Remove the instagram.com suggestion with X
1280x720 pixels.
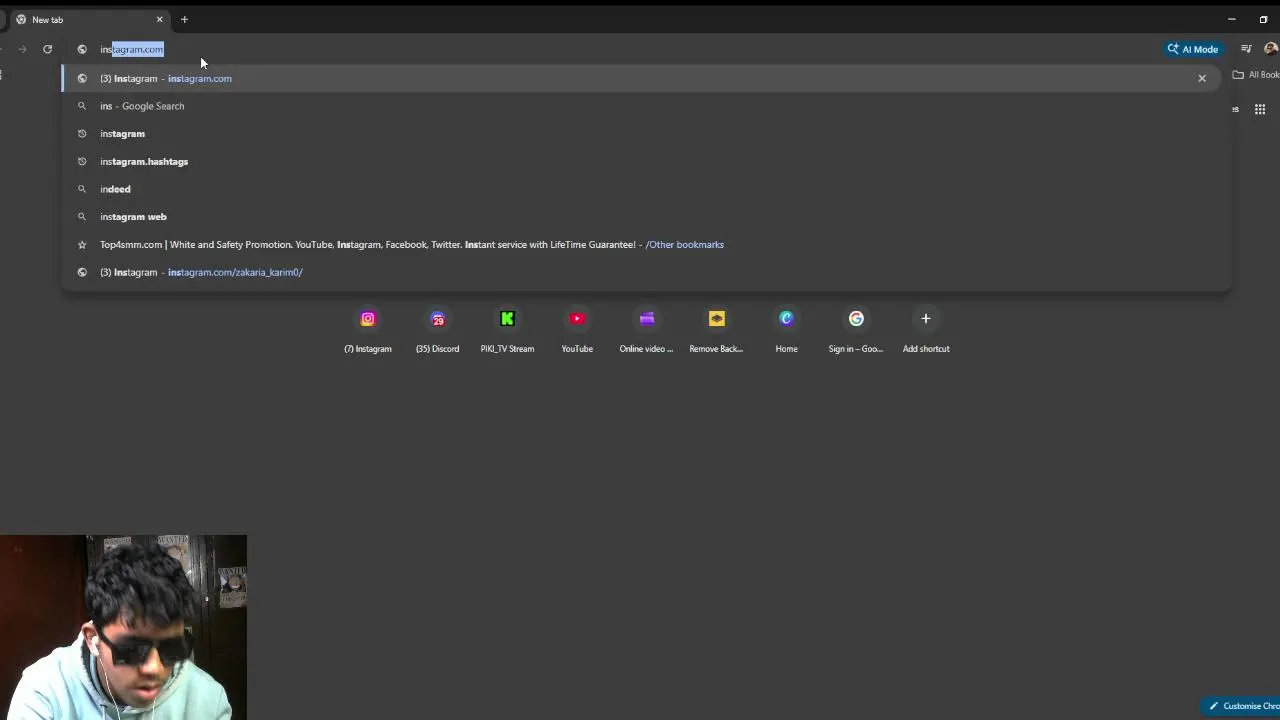pos(1202,78)
